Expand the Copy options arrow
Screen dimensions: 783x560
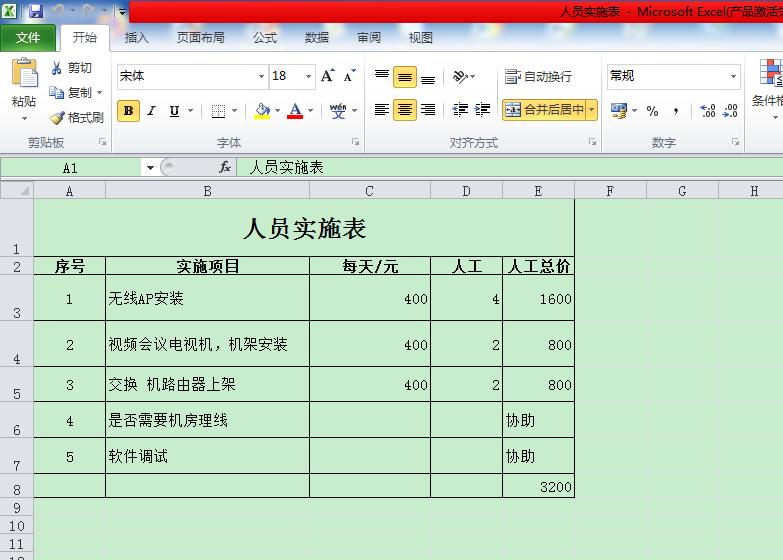[99, 92]
